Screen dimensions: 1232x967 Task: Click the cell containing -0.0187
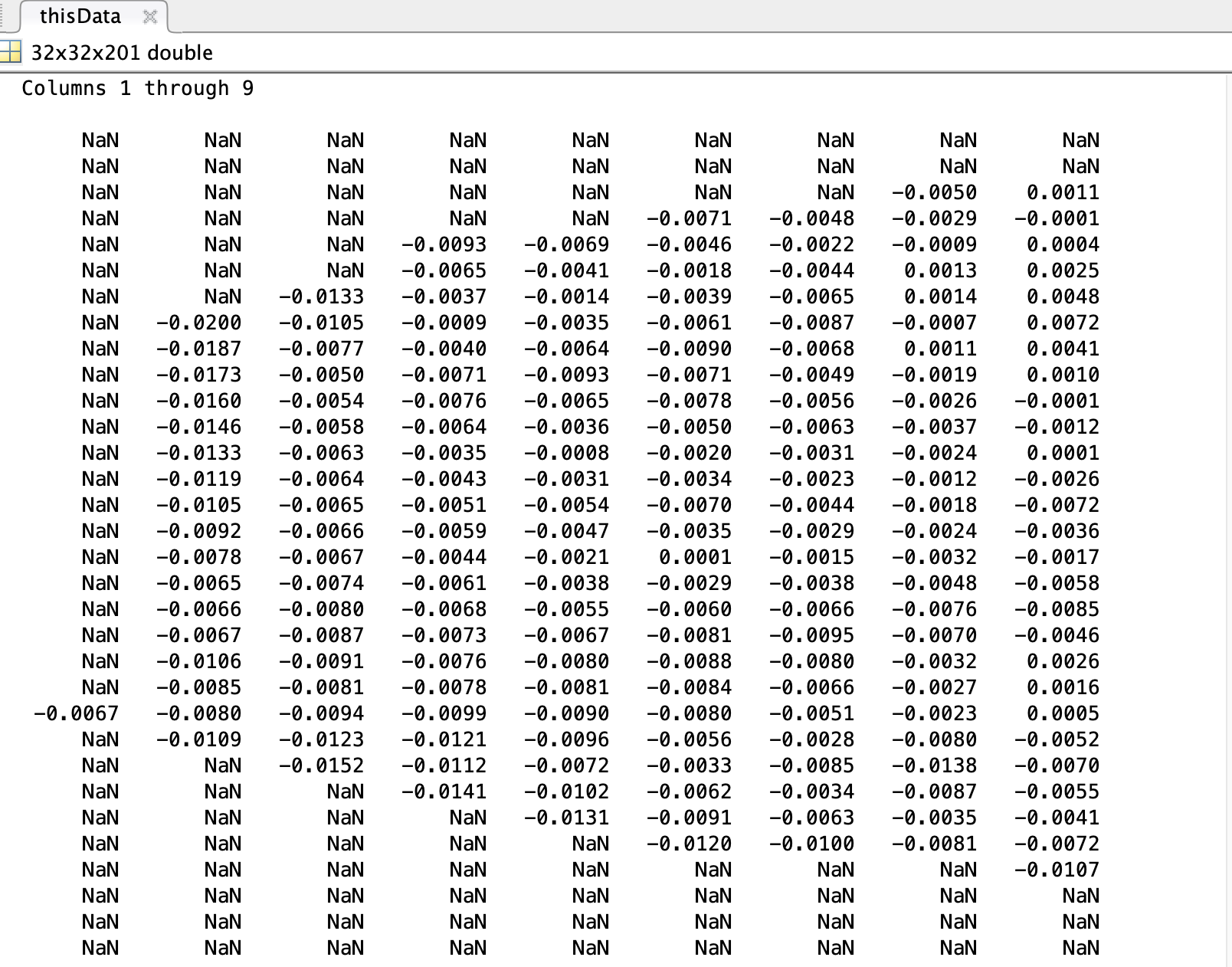click(199, 349)
